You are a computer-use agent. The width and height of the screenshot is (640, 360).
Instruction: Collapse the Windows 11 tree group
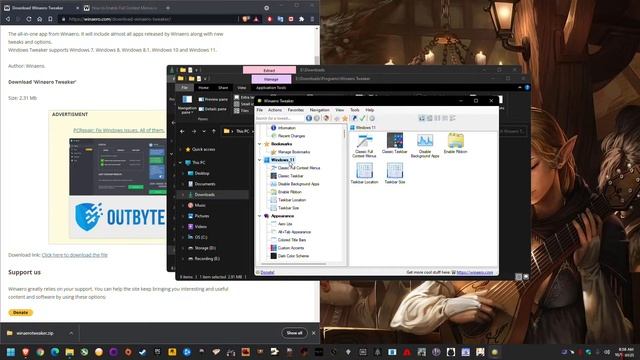click(260, 160)
